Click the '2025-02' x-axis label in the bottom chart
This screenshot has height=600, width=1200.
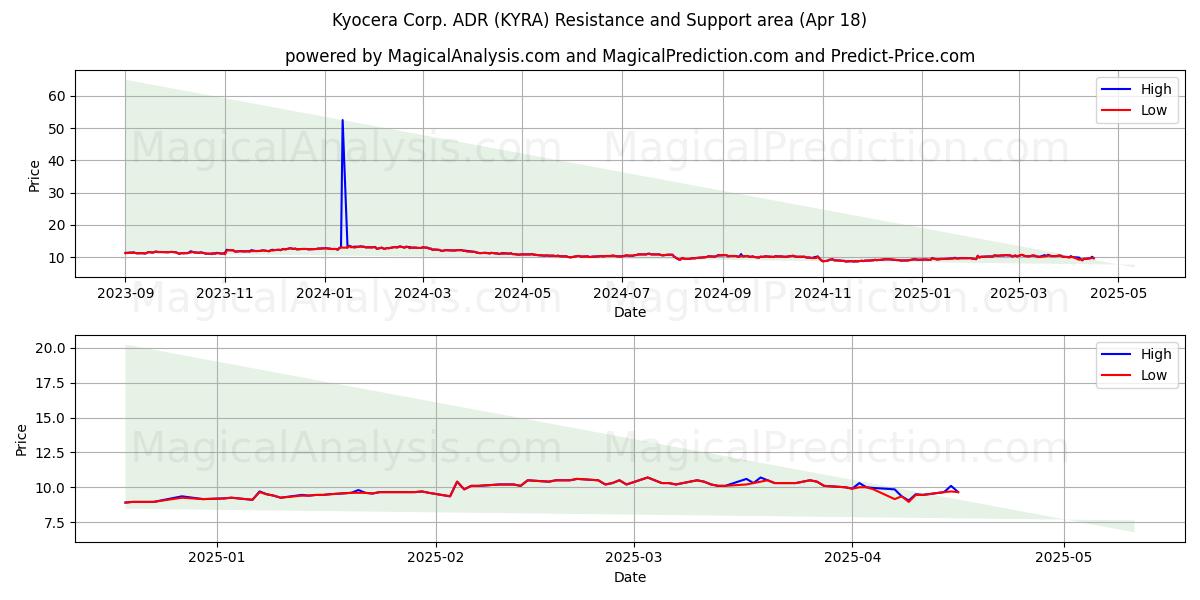[x=437, y=558]
